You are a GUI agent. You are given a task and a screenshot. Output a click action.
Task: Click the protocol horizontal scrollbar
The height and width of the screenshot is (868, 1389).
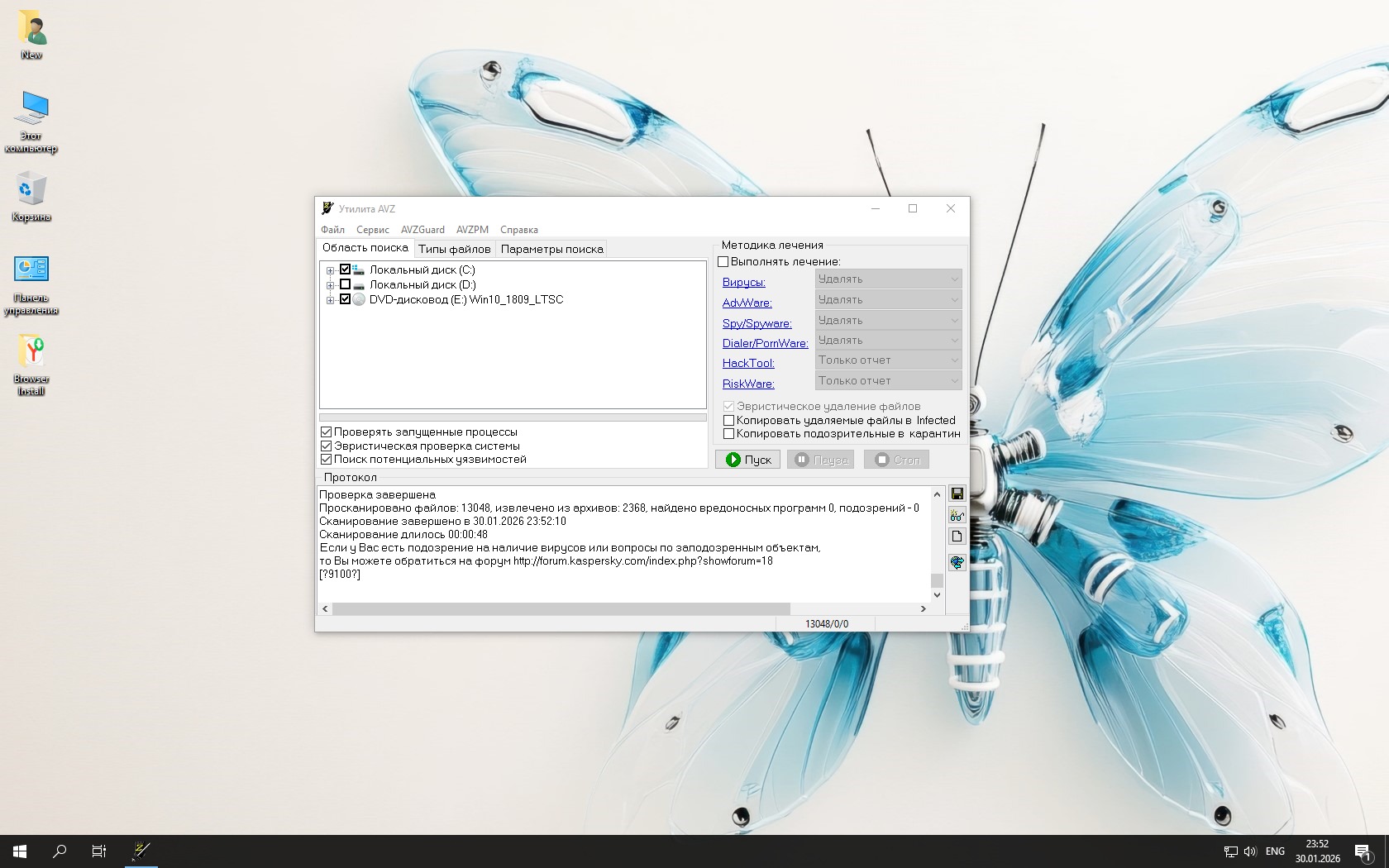click(x=561, y=608)
